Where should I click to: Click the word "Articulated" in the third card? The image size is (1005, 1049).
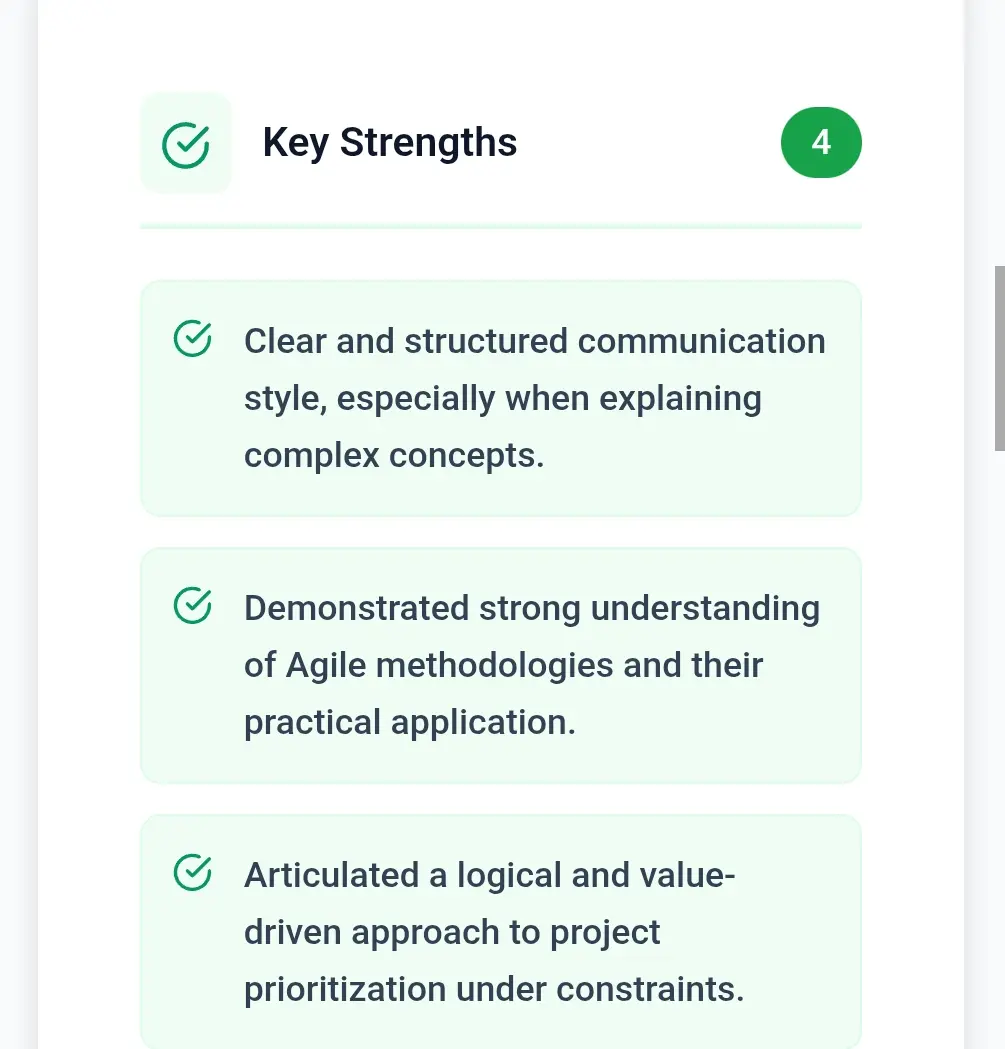(331, 875)
